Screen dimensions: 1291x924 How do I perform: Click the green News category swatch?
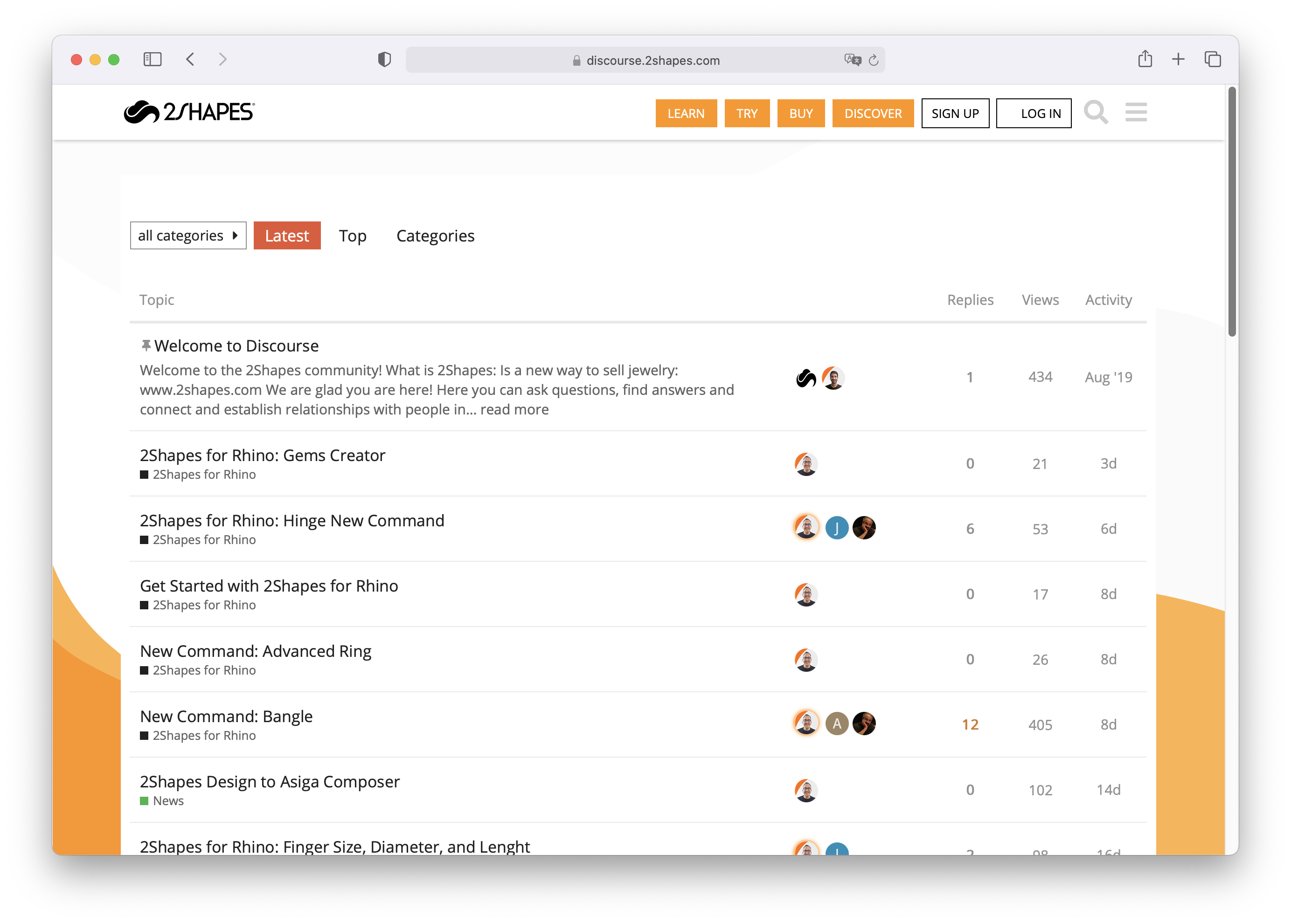[x=144, y=800]
